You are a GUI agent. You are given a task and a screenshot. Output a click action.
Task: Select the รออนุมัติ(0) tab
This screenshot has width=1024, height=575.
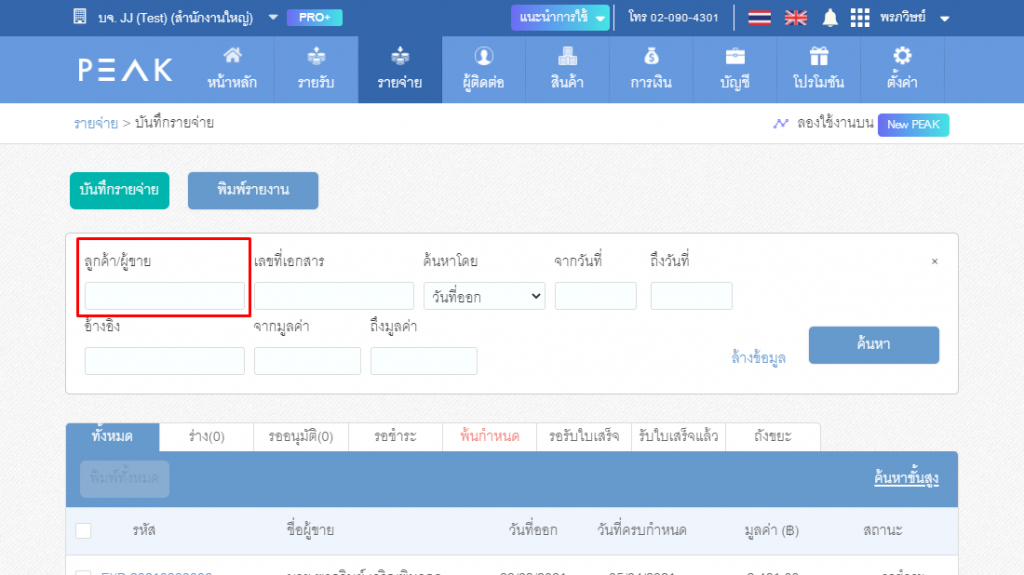(301, 436)
